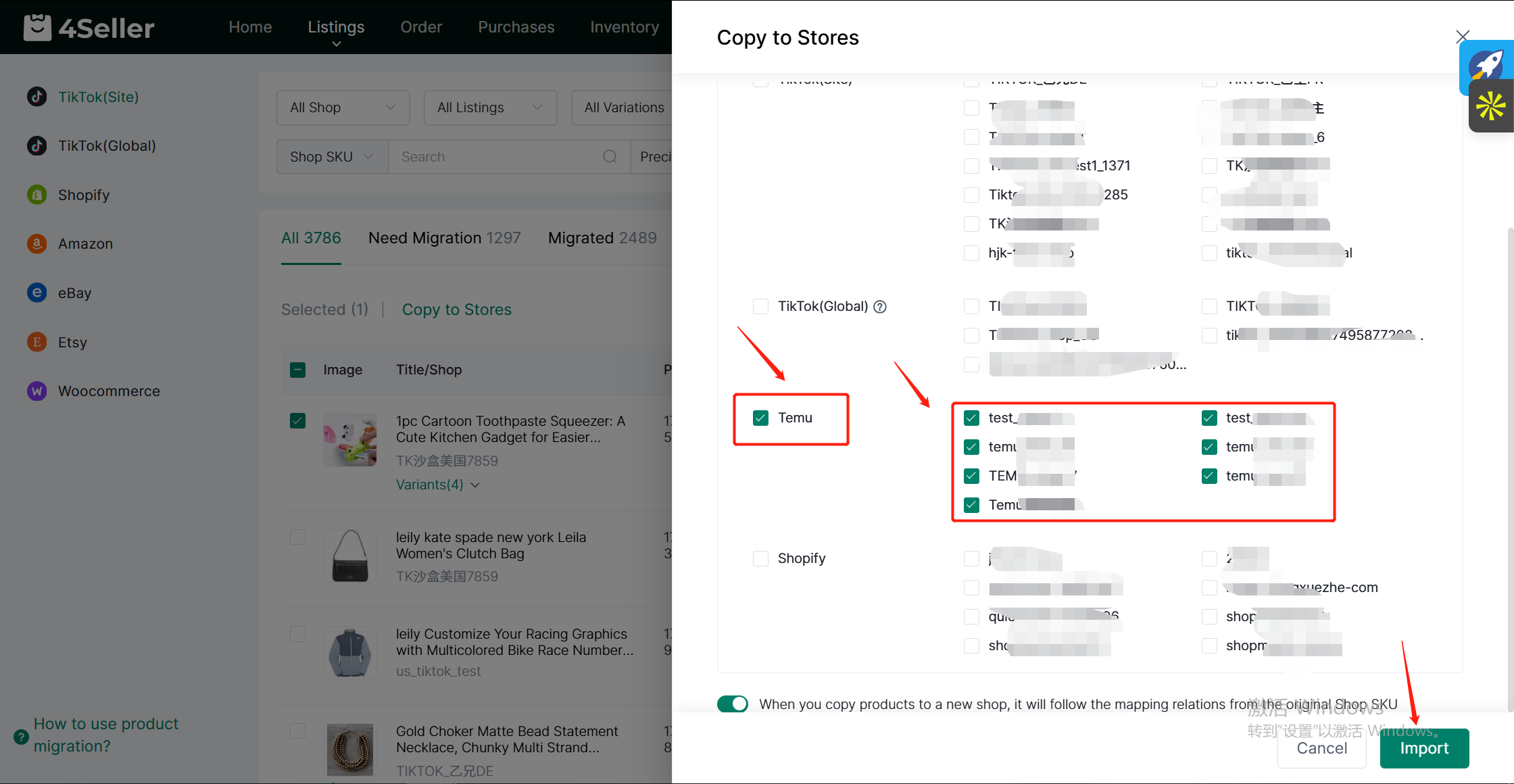Select the Woocommerce sidebar icon
Image resolution: width=1514 pixels, height=784 pixels.
pos(37,391)
